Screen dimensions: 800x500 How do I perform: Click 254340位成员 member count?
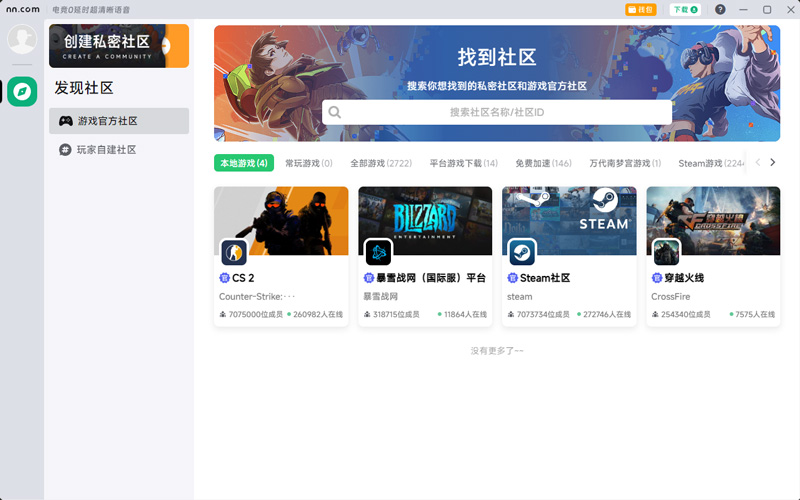pos(685,314)
